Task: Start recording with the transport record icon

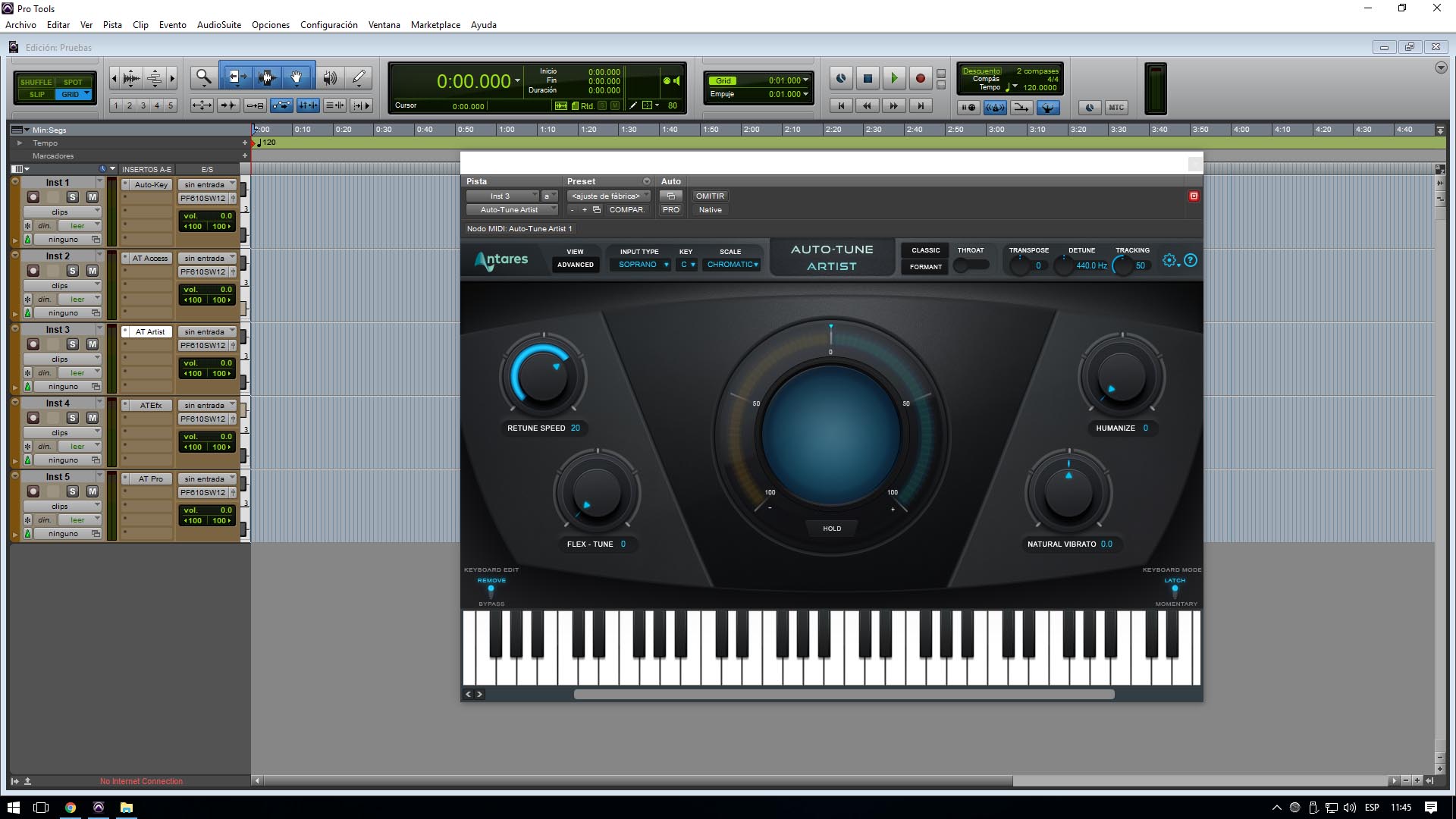Action: tap(920, 78)
